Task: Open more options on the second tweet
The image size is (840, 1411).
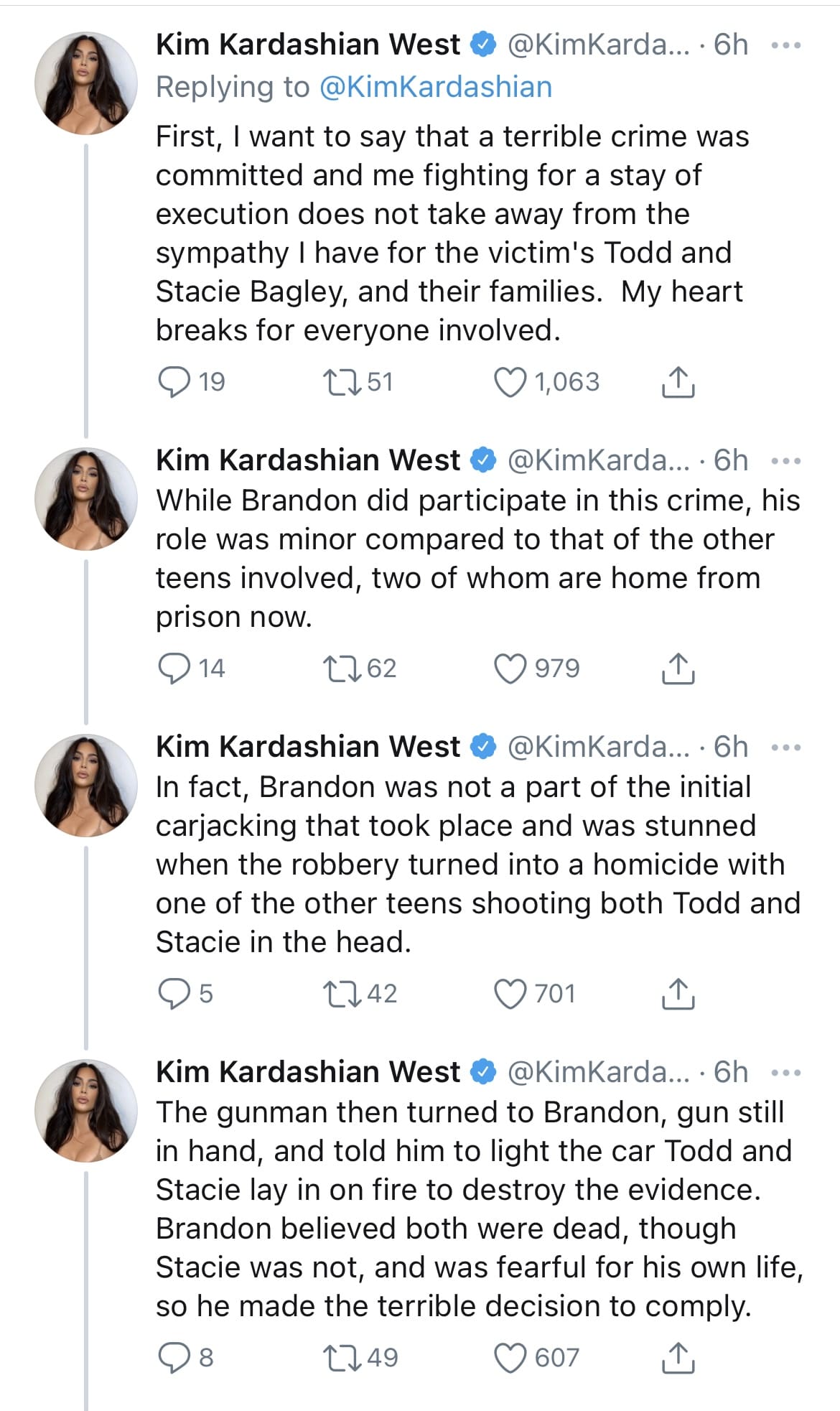Action: coord(785,461)
